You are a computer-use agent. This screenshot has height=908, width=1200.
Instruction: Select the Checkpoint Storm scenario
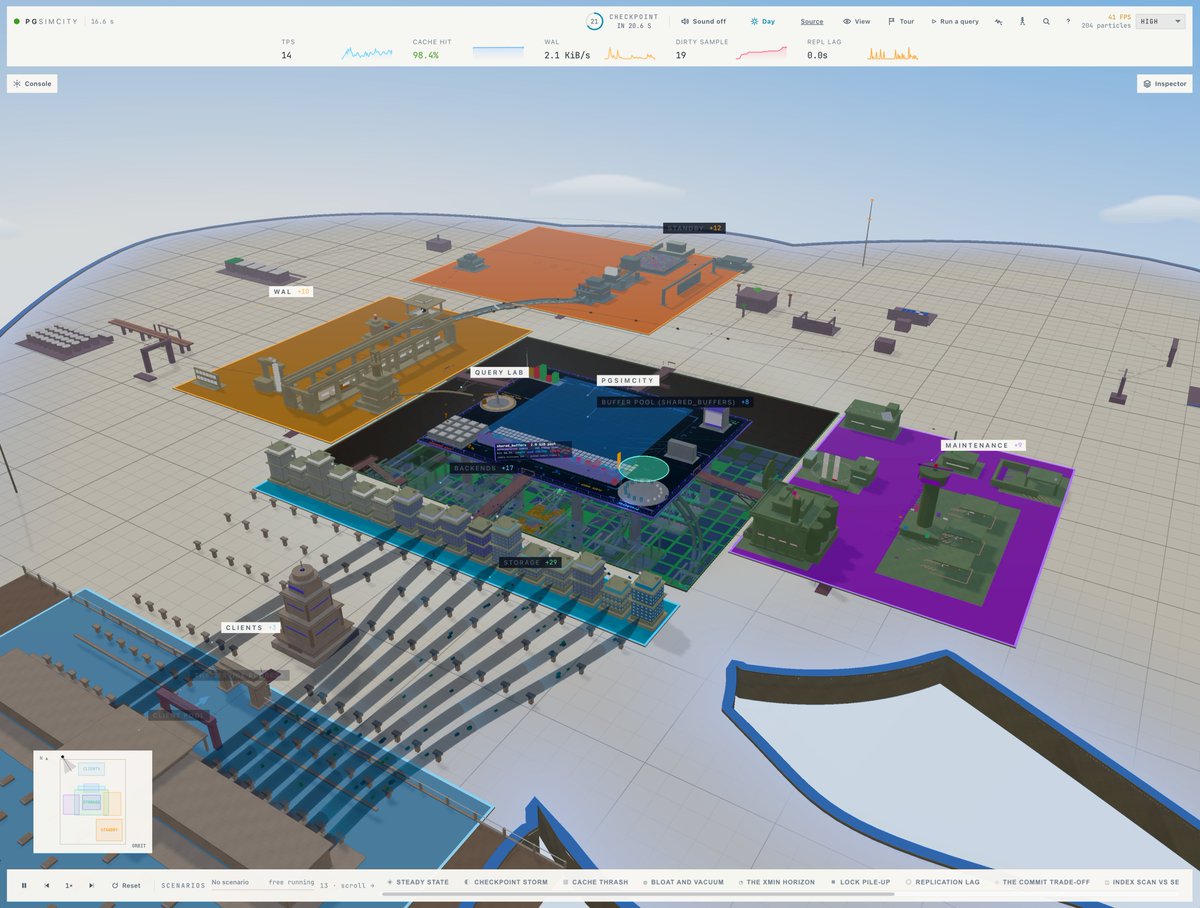pyautogui.click(x=506, y=882)
